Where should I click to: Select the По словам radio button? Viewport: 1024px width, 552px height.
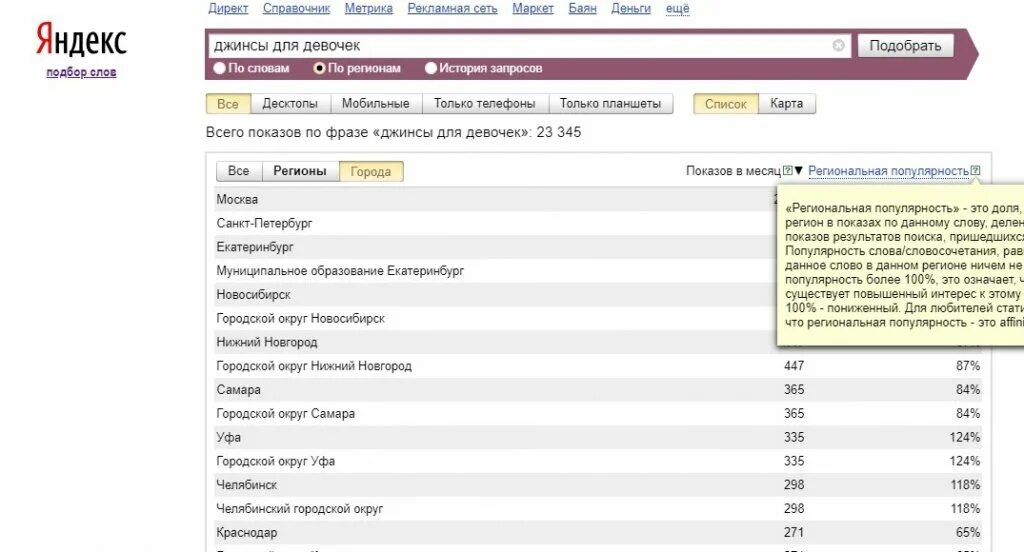tap(219, 68)
